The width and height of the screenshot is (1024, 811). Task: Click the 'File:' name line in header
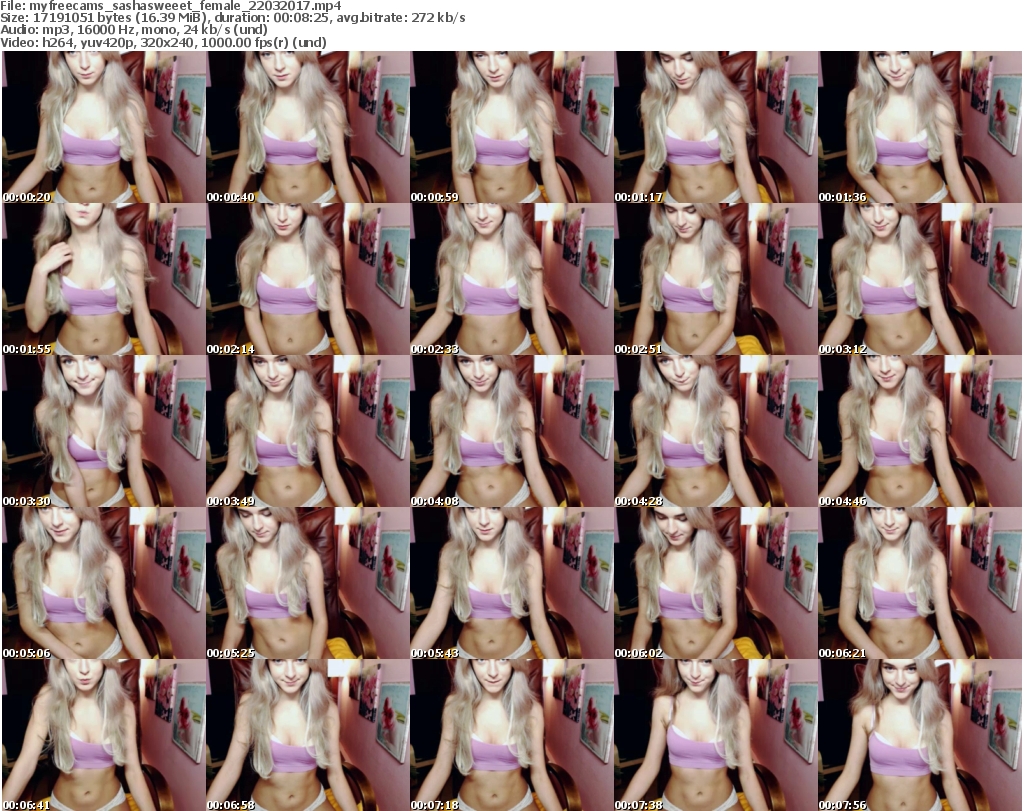tap(171, 6)
